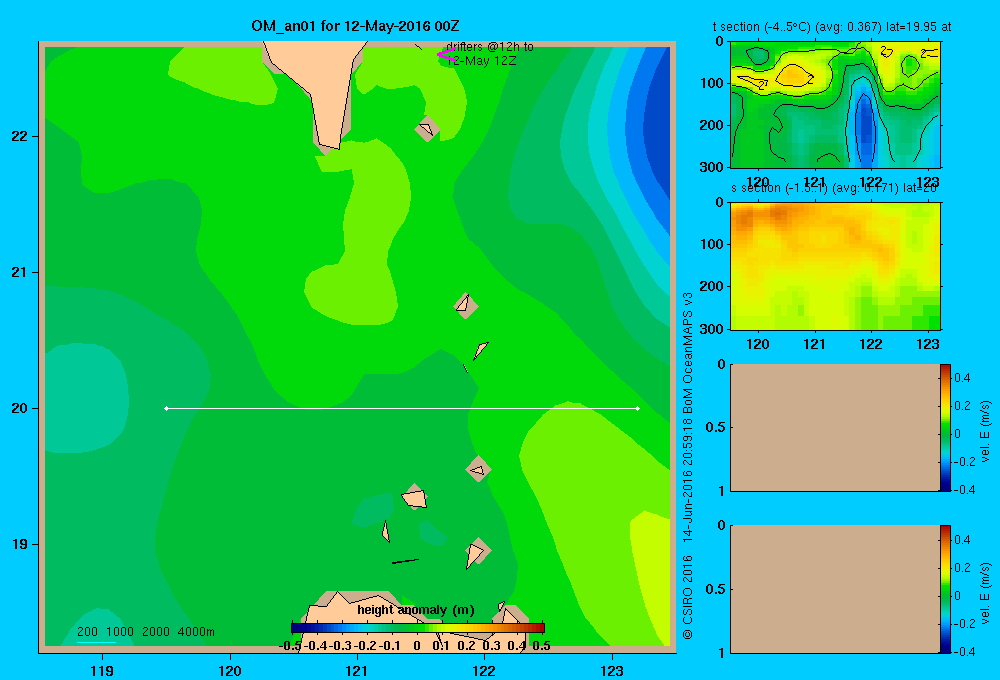Click the blue cold core in the t section
1000x680 pixels.
[x=864, y=128]
